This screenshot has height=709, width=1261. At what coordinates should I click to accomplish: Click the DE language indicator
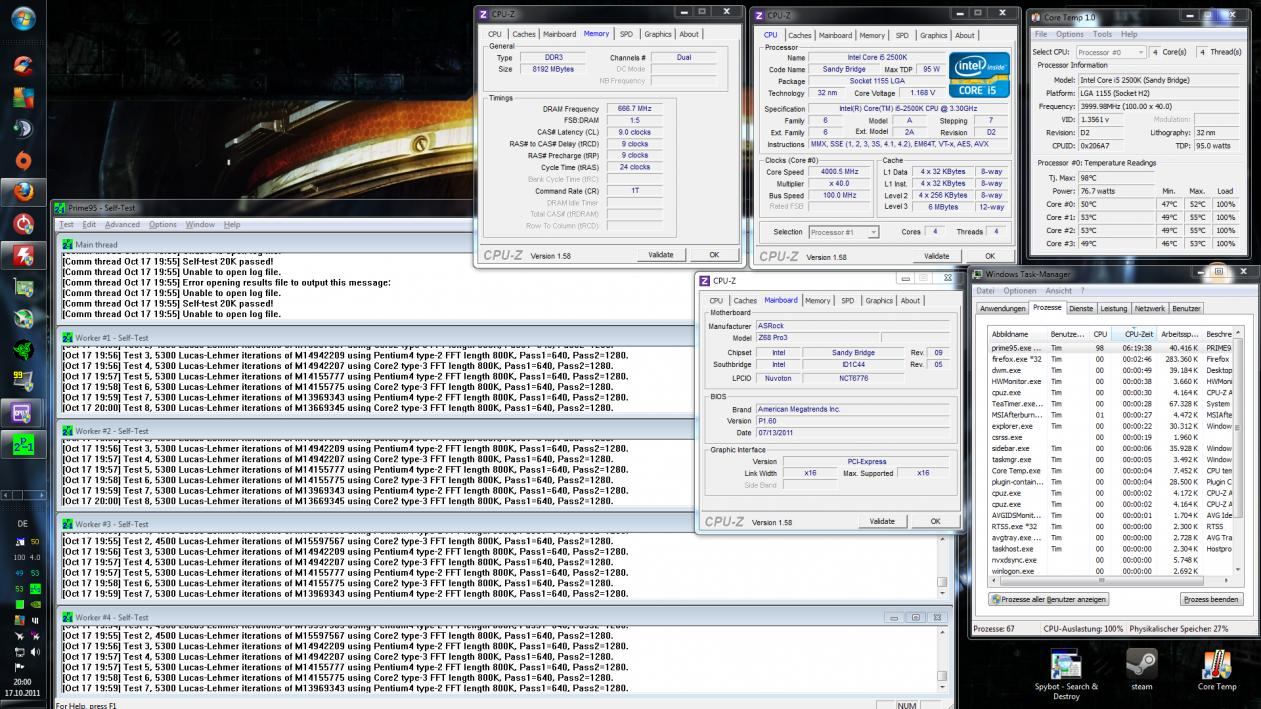click(23, 524)
